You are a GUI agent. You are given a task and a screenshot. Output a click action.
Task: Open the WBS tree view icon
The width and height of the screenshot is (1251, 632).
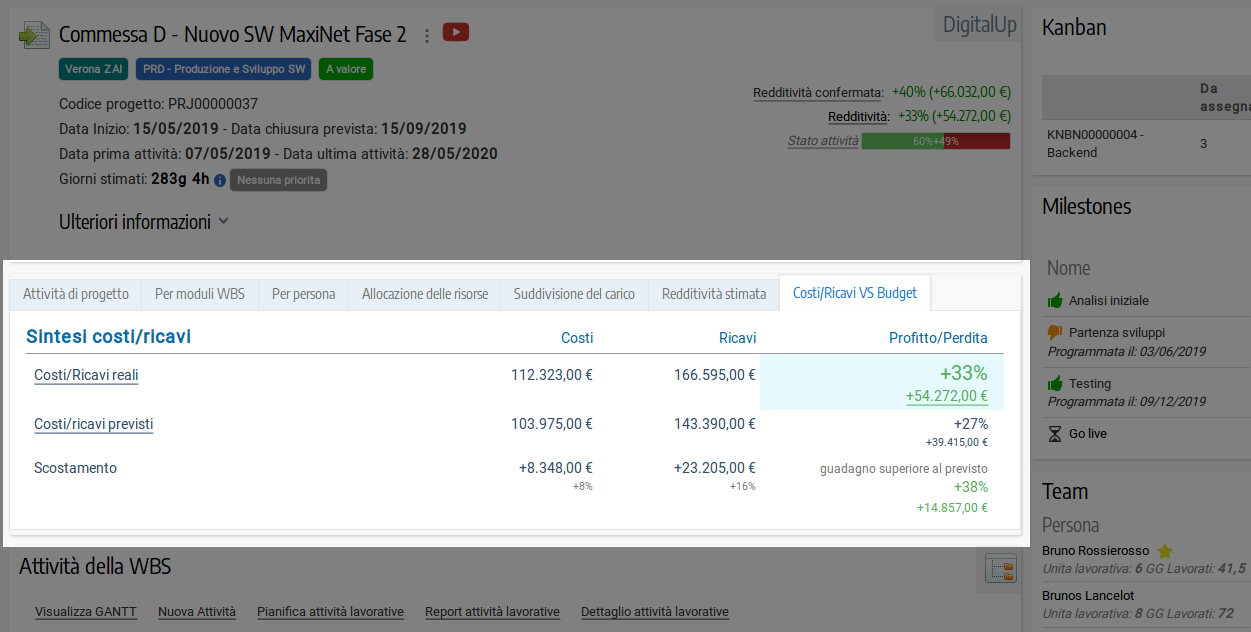click(1000, 570)
